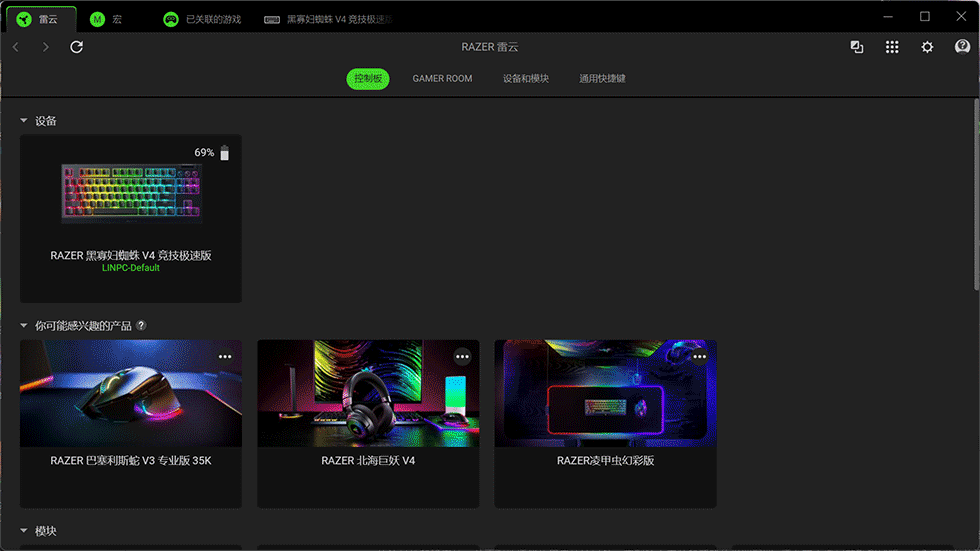Minimize the Razer Synapse window

click(888, 17)
